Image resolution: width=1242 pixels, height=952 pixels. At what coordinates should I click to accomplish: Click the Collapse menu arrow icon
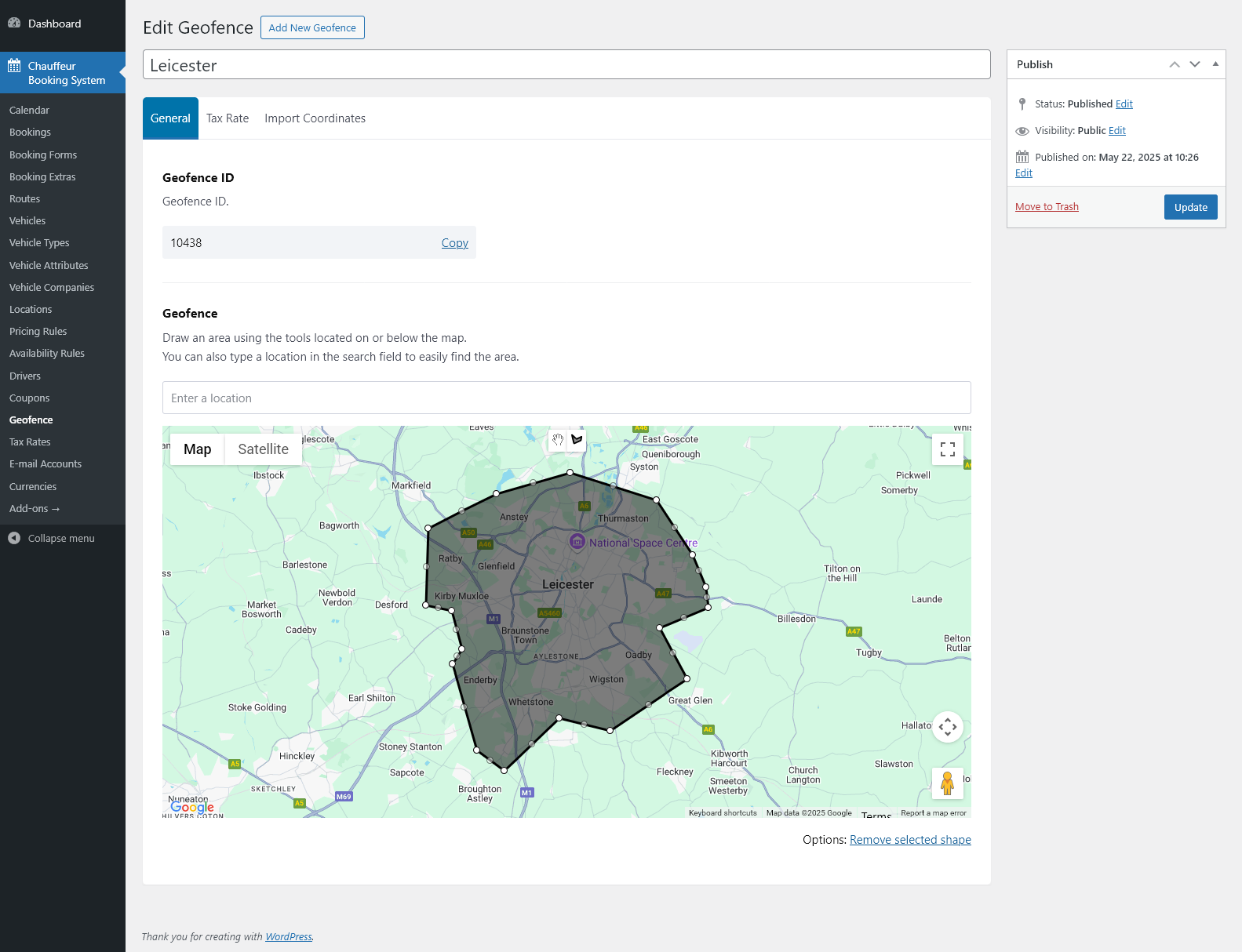[14, 538]
